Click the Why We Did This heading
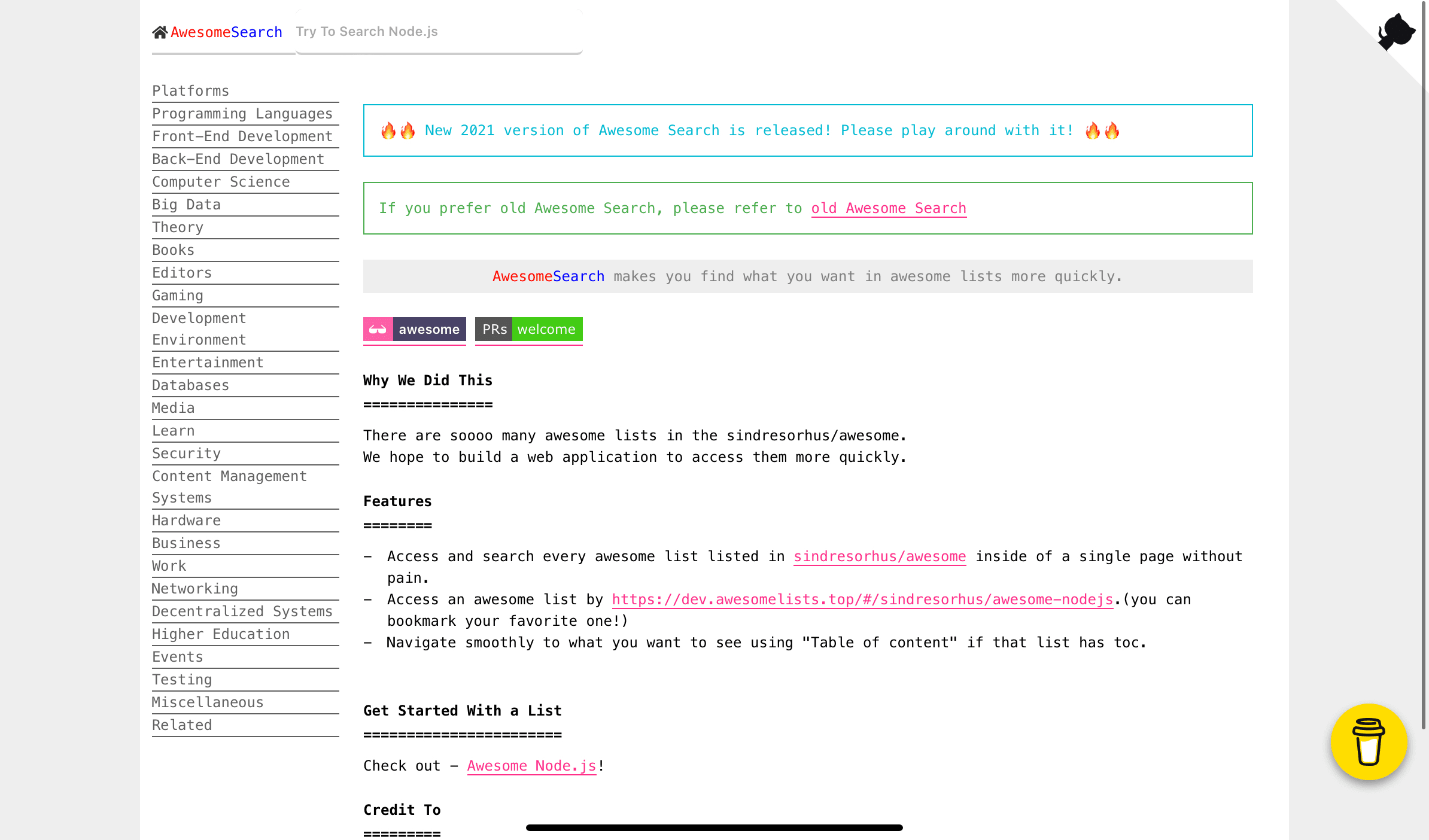The height and width of the screenshot is (840, 1429). click(428, 381)
